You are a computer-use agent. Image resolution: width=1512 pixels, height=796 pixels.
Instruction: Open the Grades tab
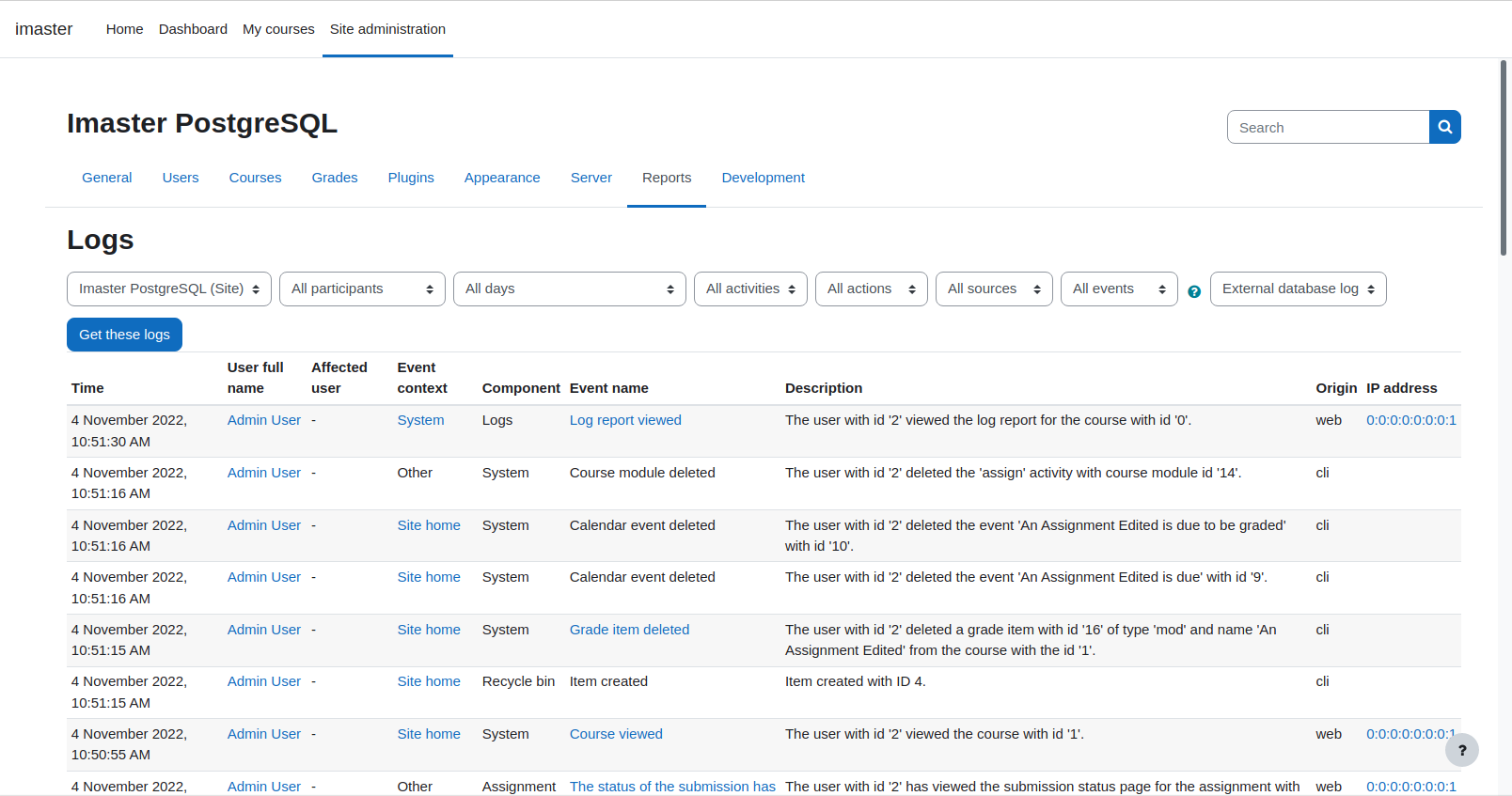pyautogui.click(x=335, y=178)
